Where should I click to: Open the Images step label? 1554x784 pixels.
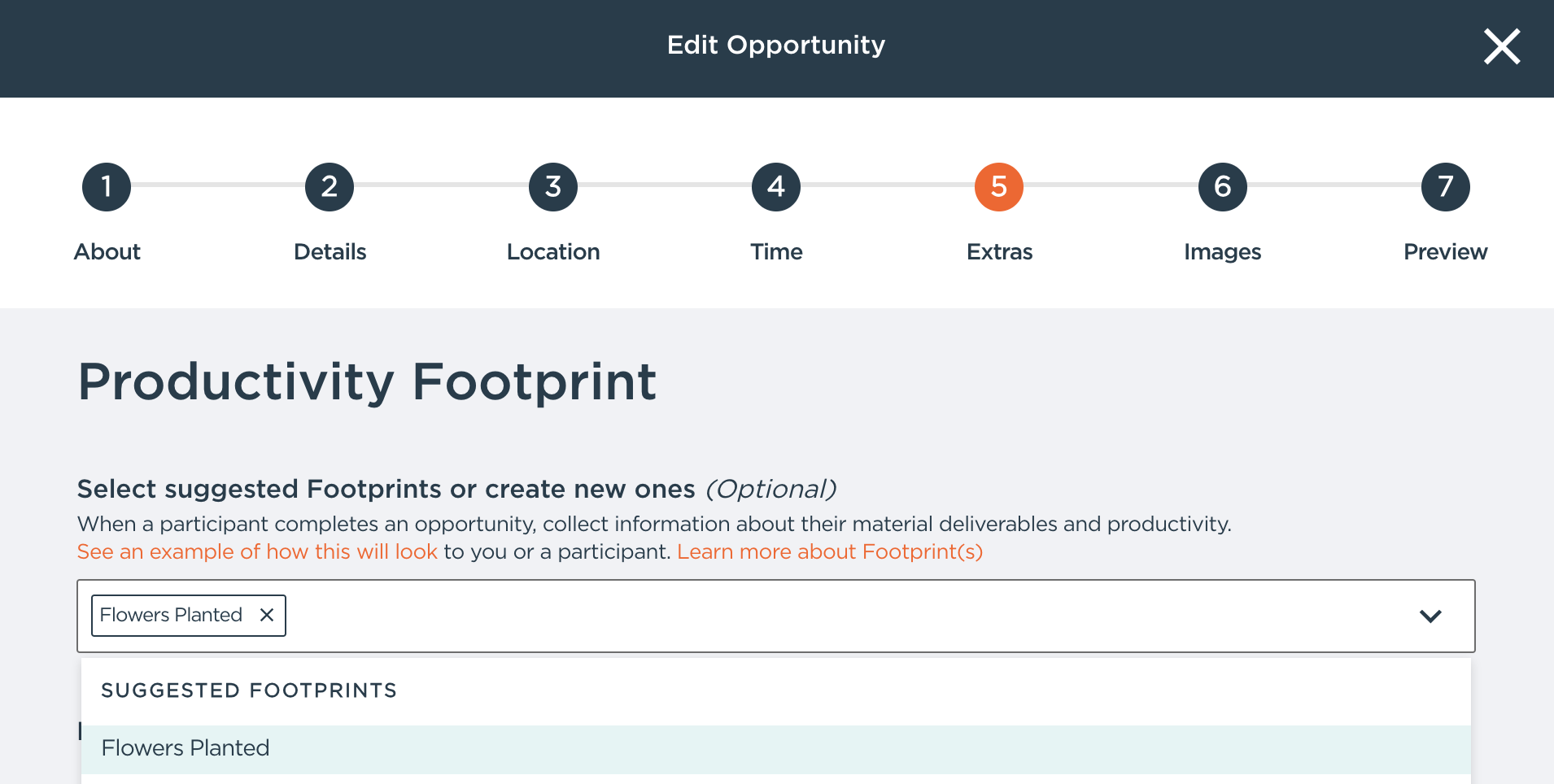tap(1223, 253)
